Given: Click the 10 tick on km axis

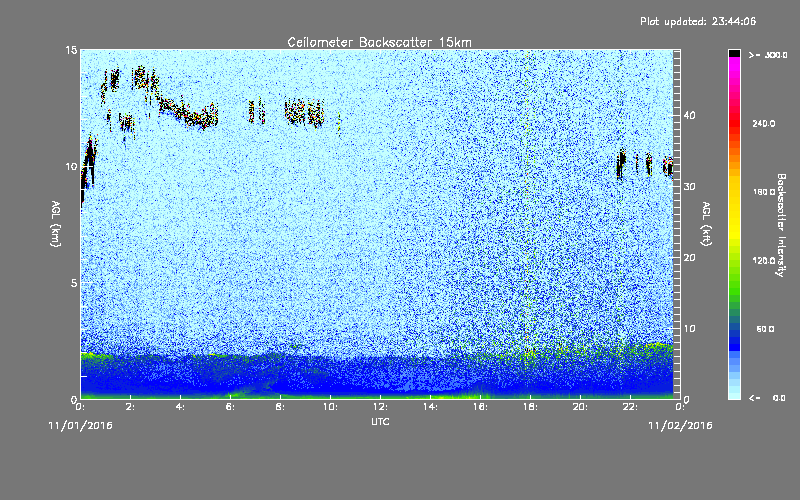Looking at the screenshot, I should tap(71, 167).
